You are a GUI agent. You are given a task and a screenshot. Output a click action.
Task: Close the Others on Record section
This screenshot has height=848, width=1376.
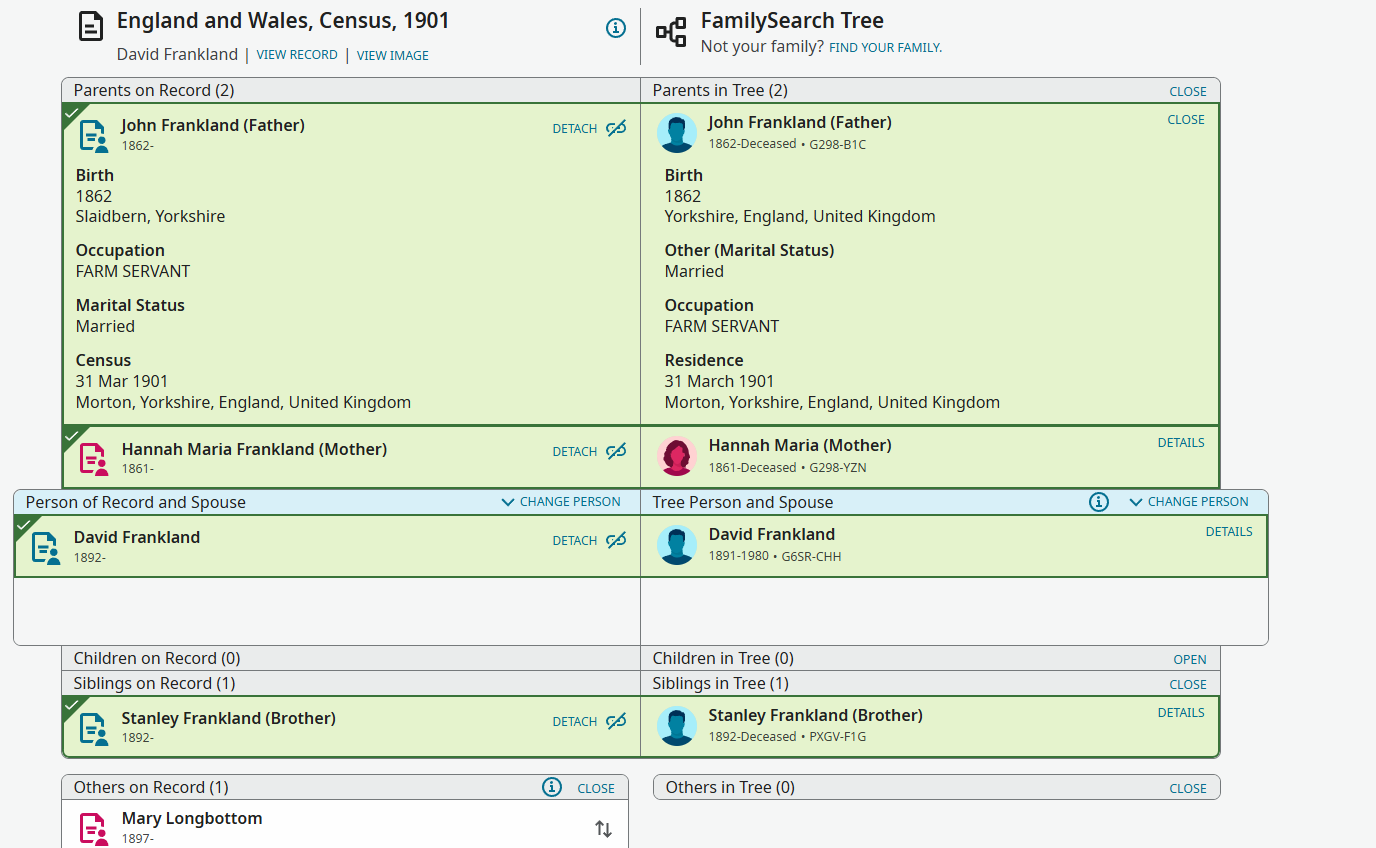point(596,788)
